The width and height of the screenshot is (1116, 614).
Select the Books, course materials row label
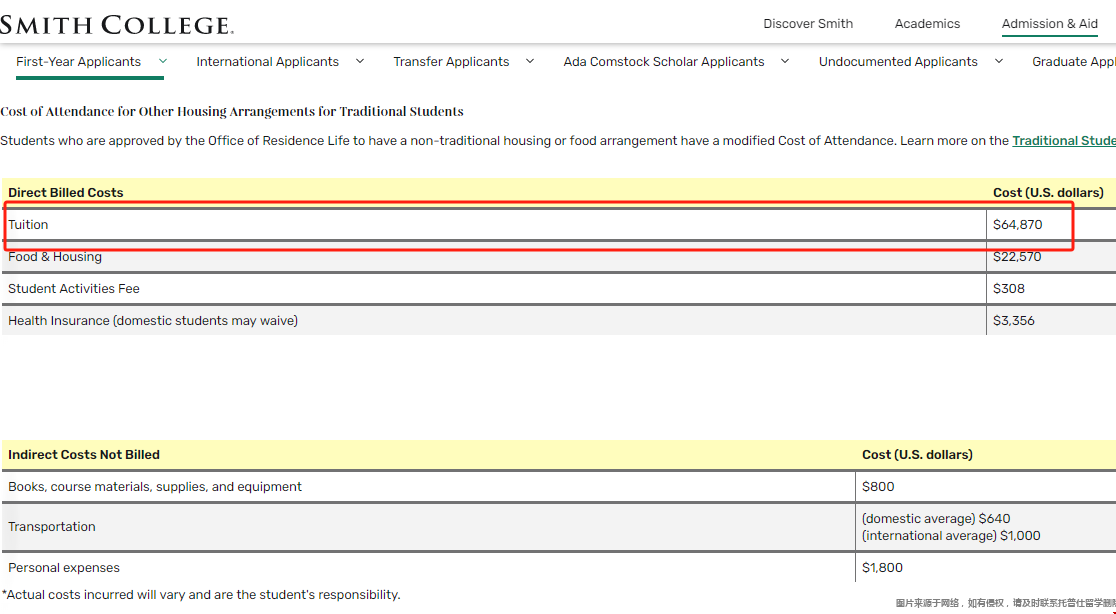pyautogui.click(x=155, y=487)
